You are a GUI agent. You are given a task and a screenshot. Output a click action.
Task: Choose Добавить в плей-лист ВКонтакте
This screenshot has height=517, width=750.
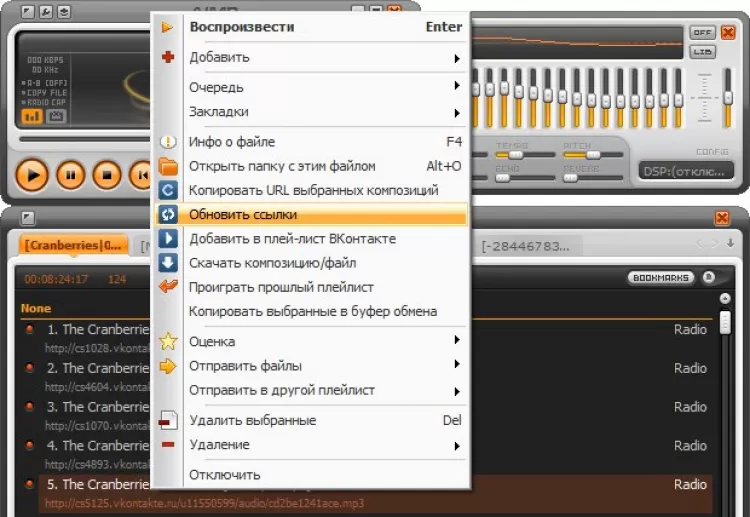(311, 239)
